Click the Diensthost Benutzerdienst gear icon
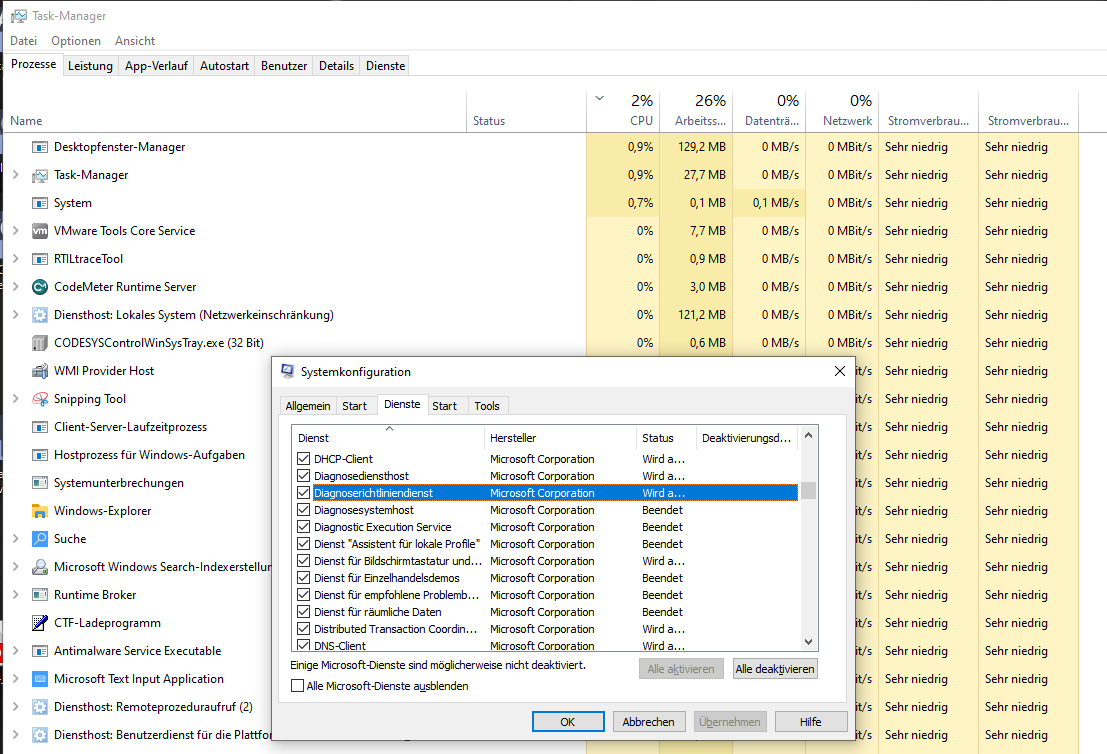The height and width of the screenshot is (754, 1107). pos(40,735)
